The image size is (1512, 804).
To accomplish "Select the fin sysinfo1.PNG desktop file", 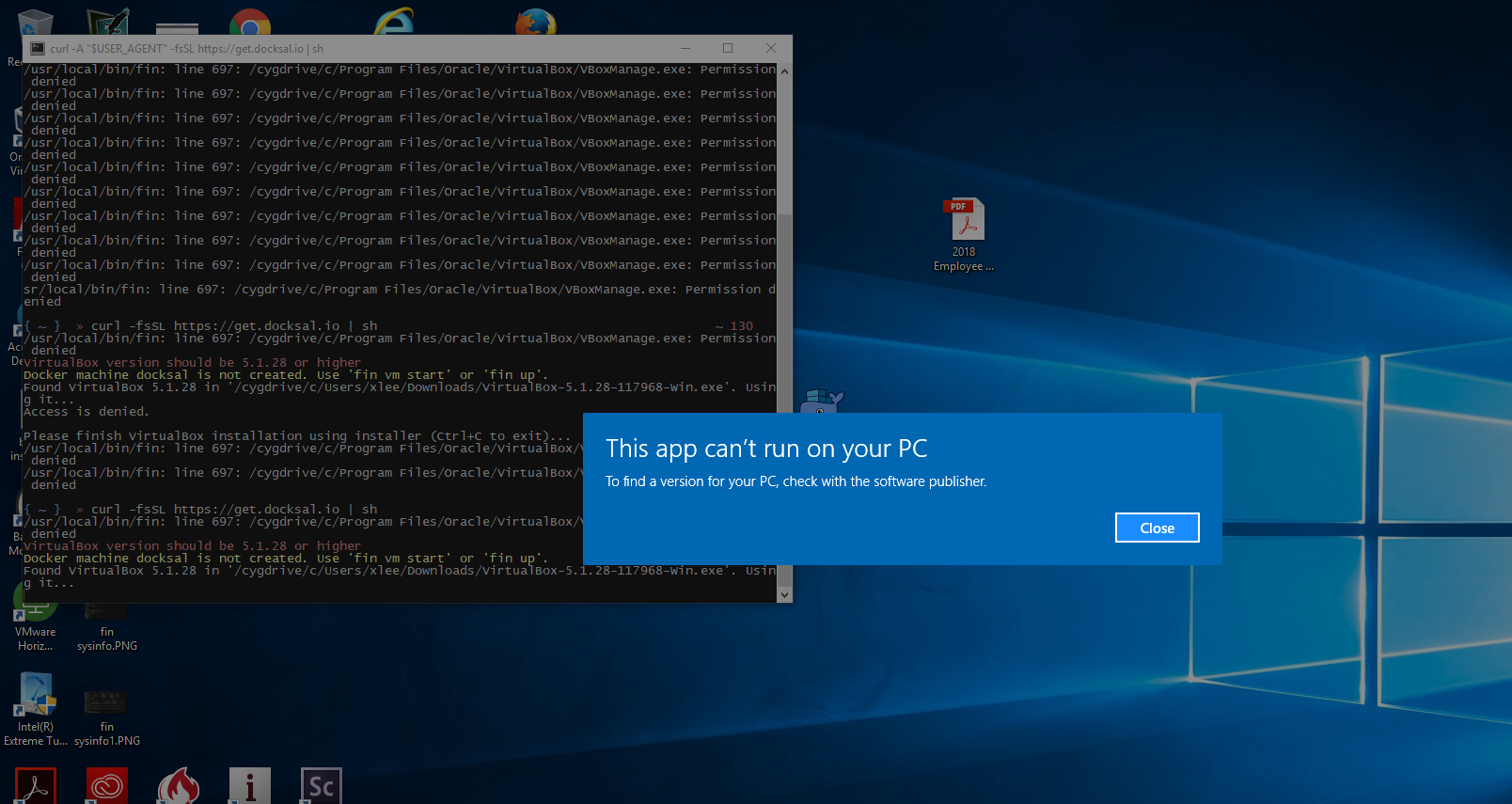I will click(106, 719).
